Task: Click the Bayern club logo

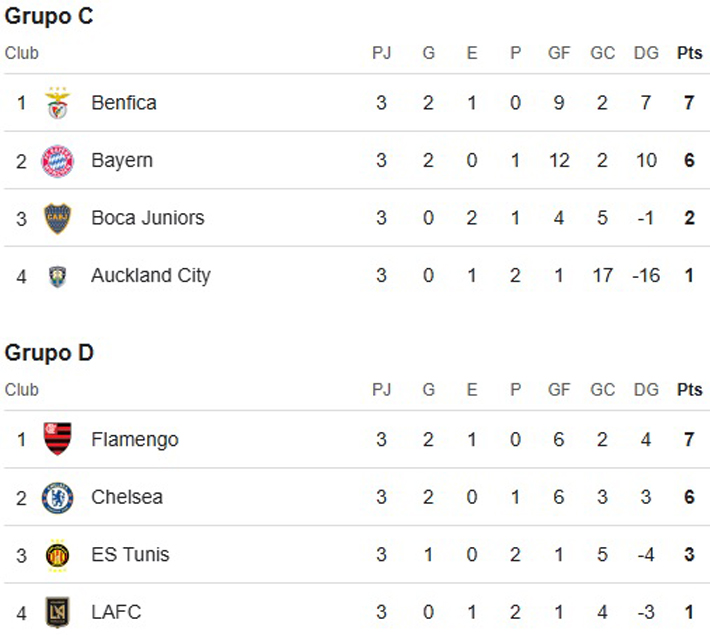Action: (x=57, y=161)
